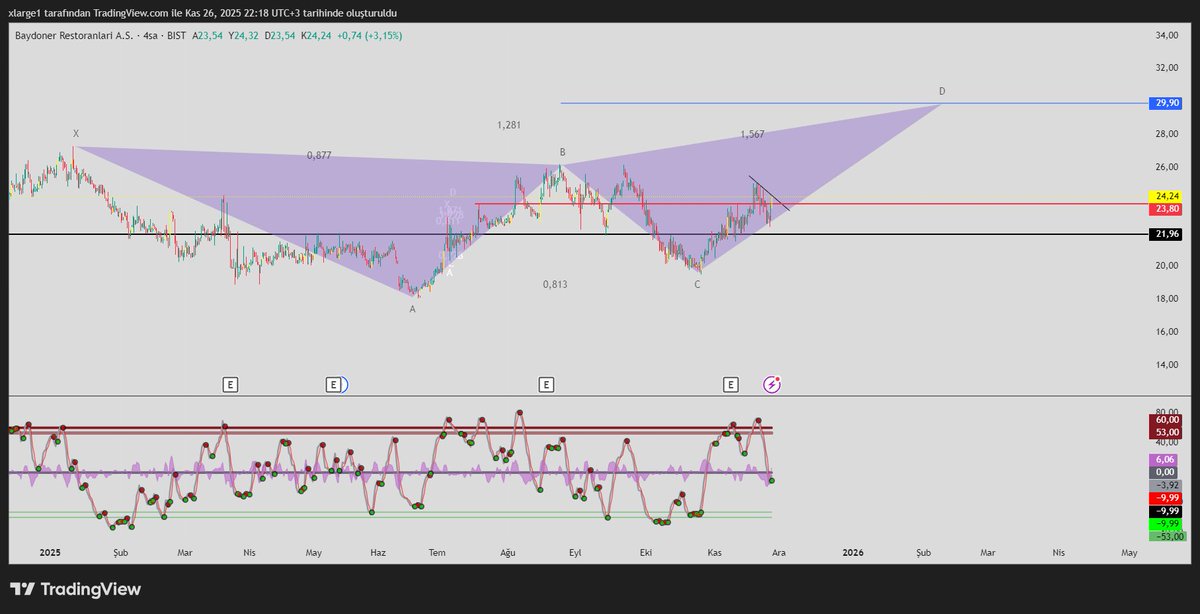Click the 28,00 price axis label

[x=1167, y=134]
